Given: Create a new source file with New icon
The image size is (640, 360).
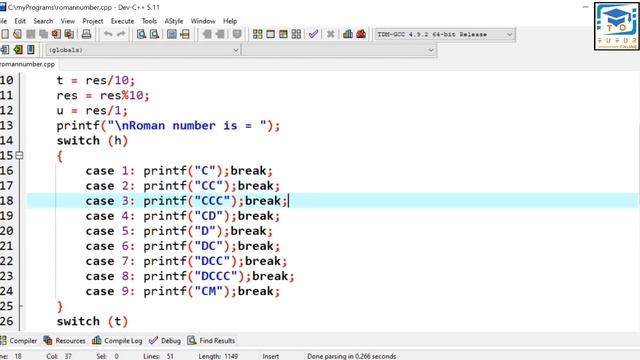Looking at the screenshot, I should [x=4, y=34].
